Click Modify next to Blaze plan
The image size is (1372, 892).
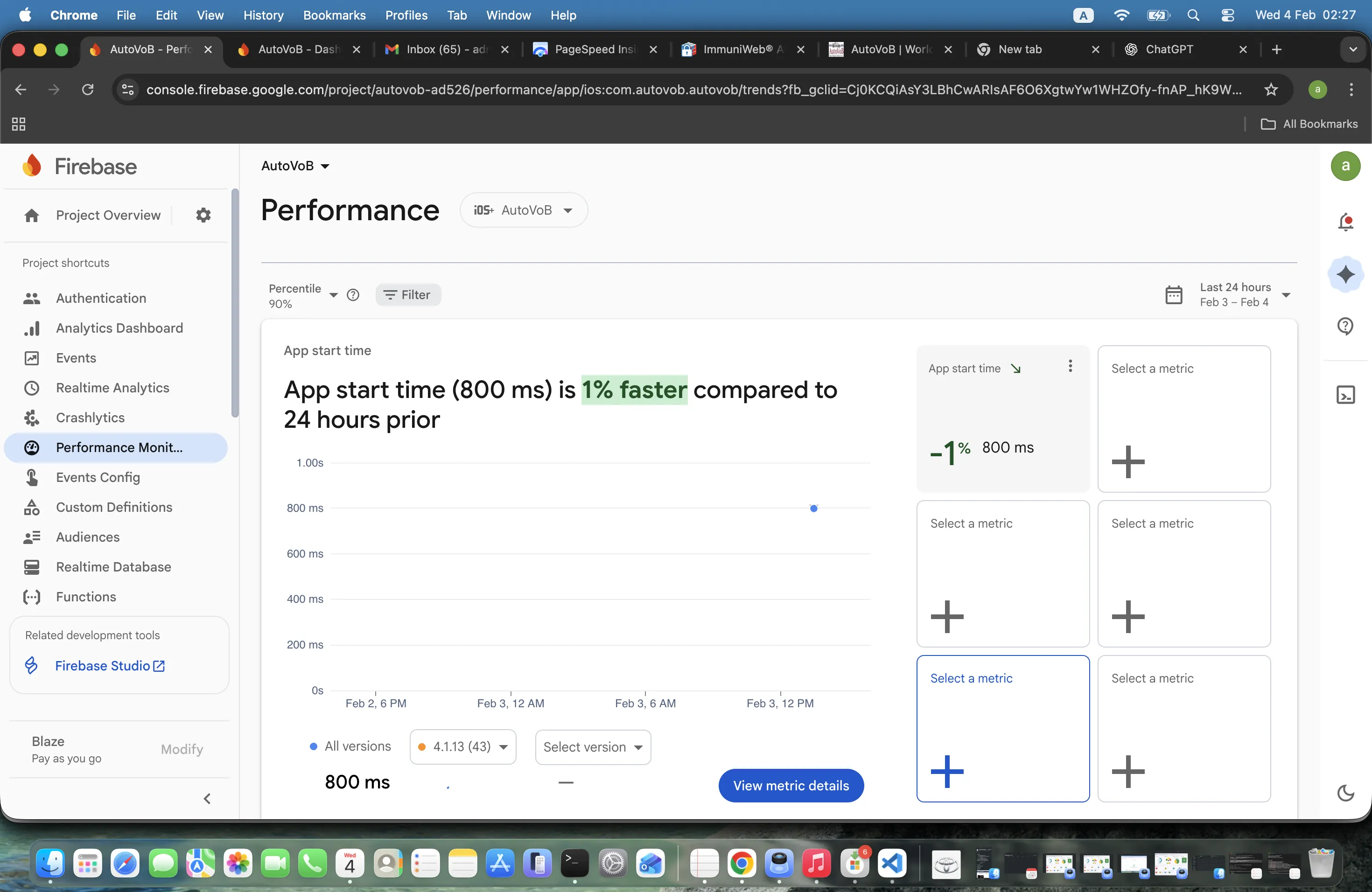[x=182, y=749]
